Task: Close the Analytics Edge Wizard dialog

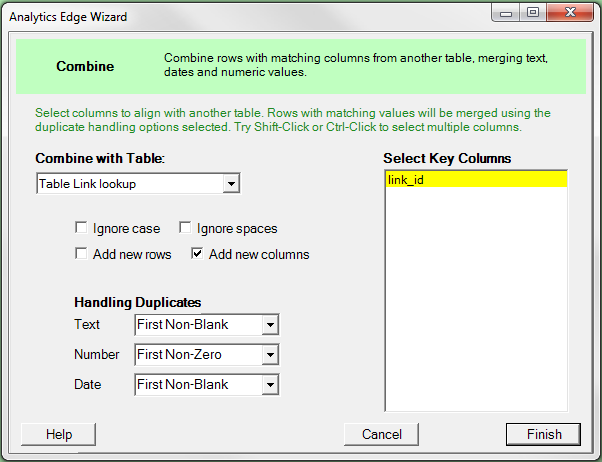Action: pyautogui.click(x=569, y=15)
